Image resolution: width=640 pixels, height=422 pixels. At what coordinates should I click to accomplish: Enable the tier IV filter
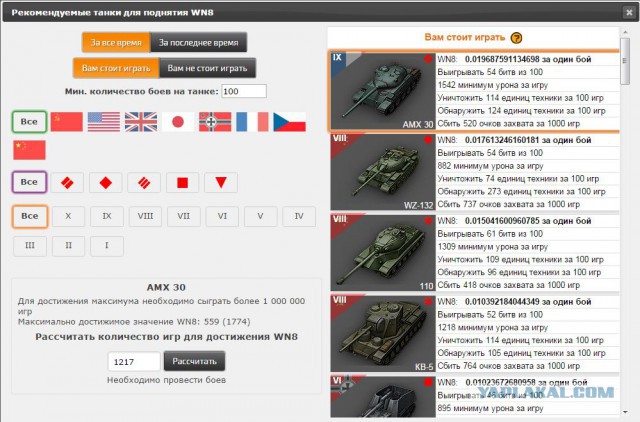(299, 216)
